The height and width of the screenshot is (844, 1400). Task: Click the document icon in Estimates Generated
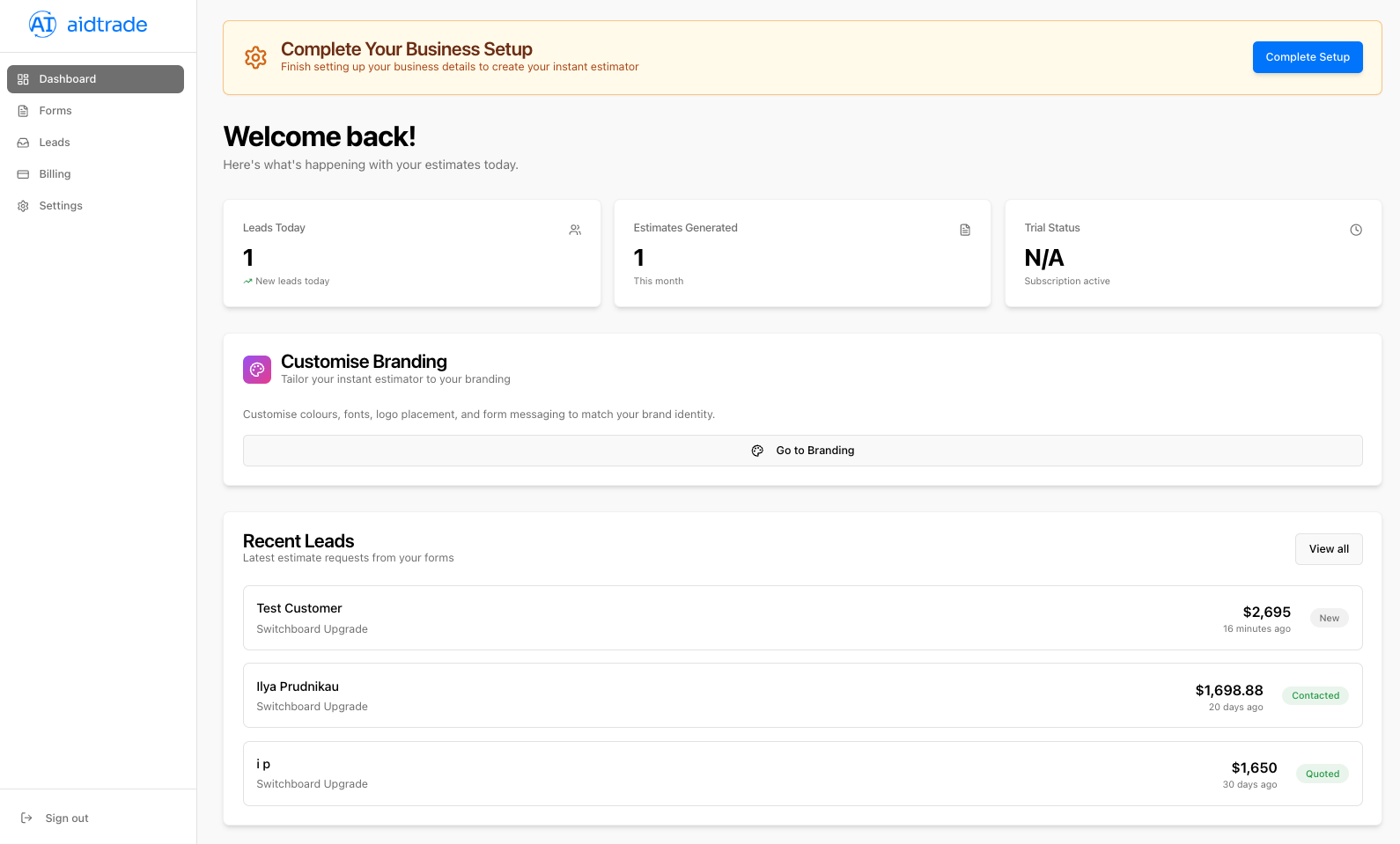965,230
